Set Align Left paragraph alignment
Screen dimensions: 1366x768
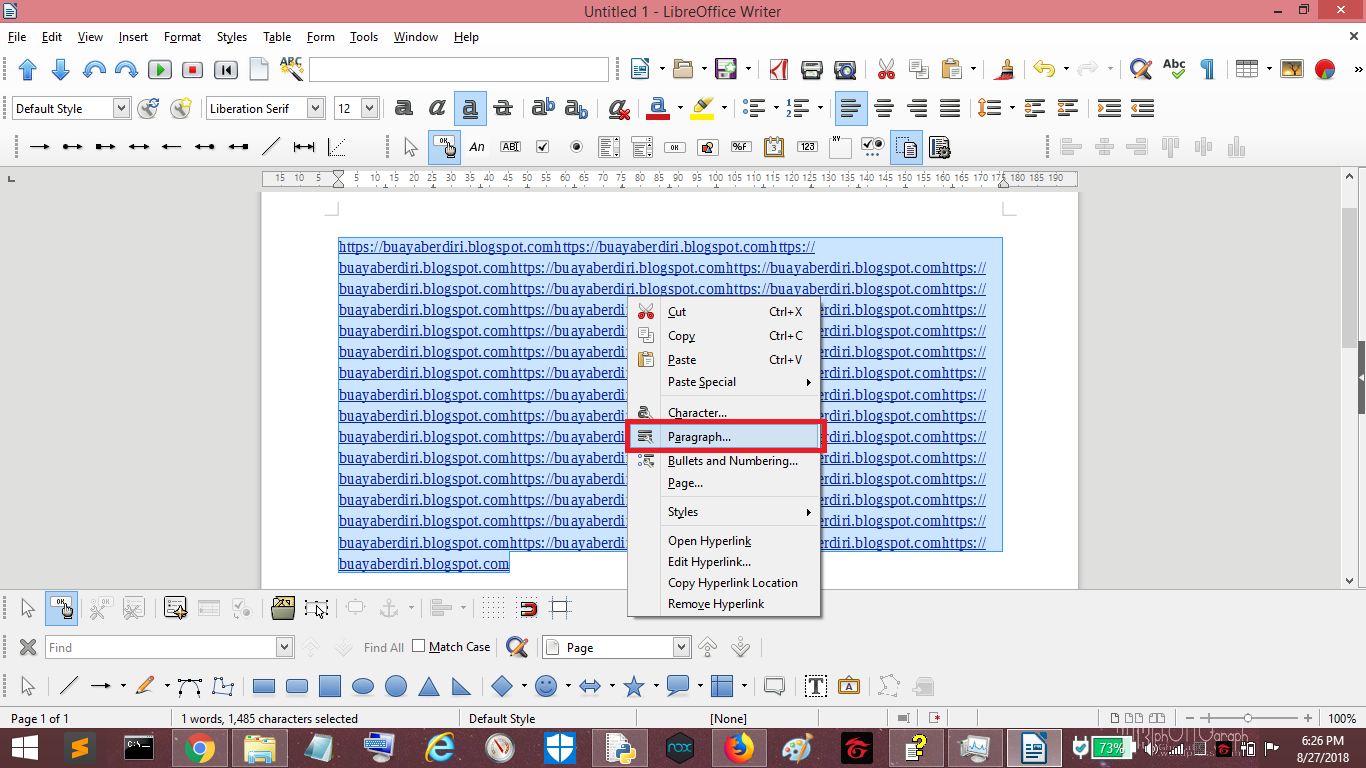(x=851, y=108)
